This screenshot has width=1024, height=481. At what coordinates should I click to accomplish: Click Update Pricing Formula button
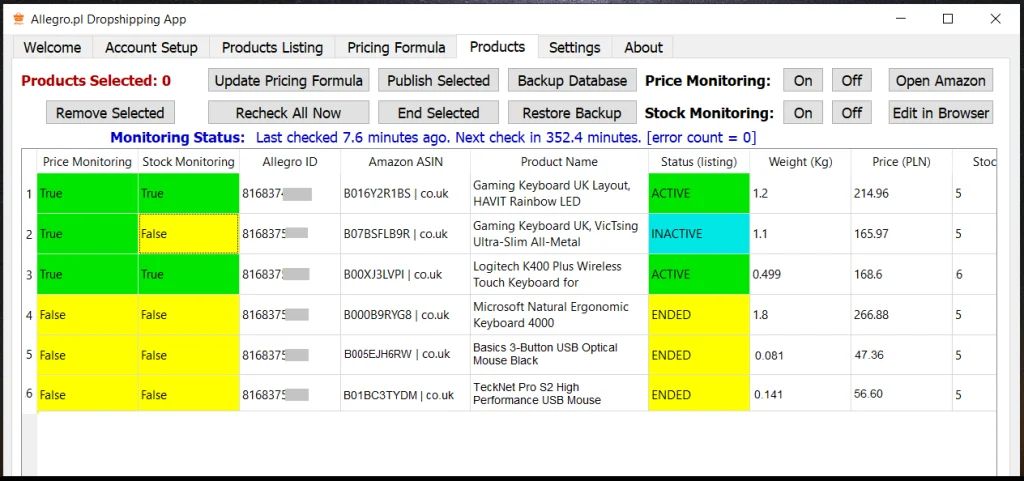[289, 81]
